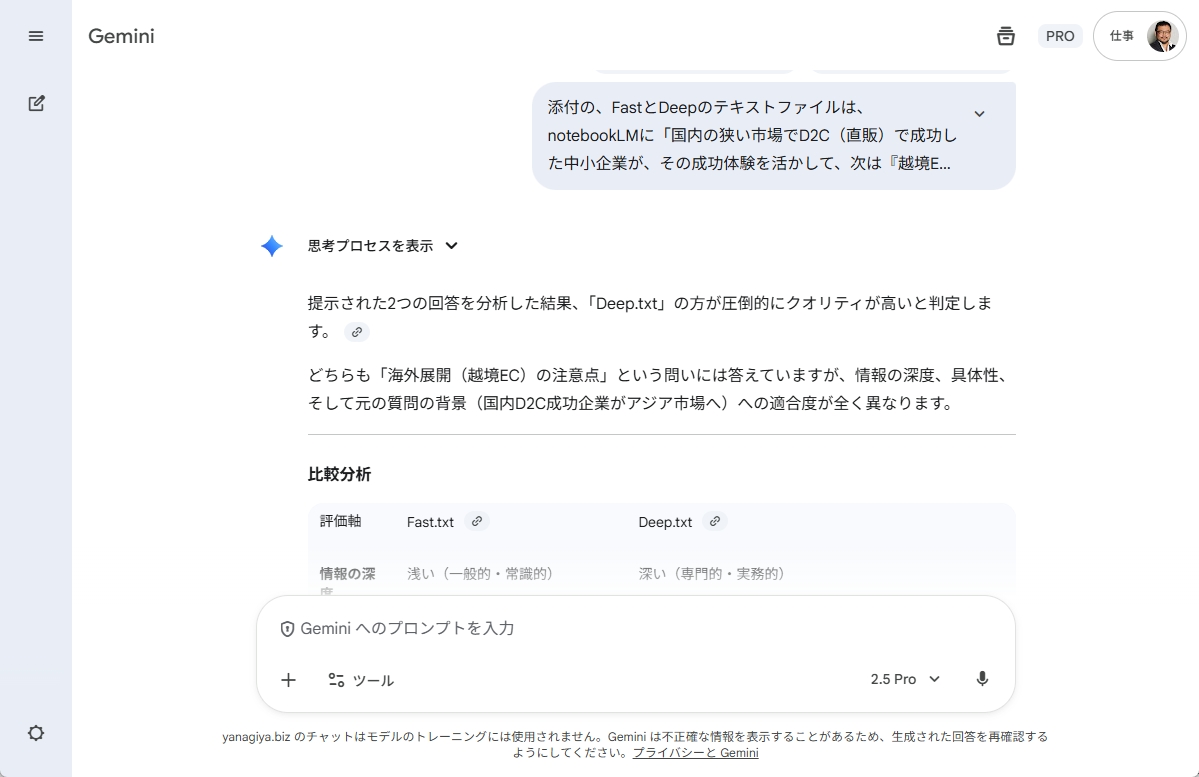This screenshot has height=777, width=1199.
Task: Open the settings gear in the sidebar
Action: click(36, 733)
